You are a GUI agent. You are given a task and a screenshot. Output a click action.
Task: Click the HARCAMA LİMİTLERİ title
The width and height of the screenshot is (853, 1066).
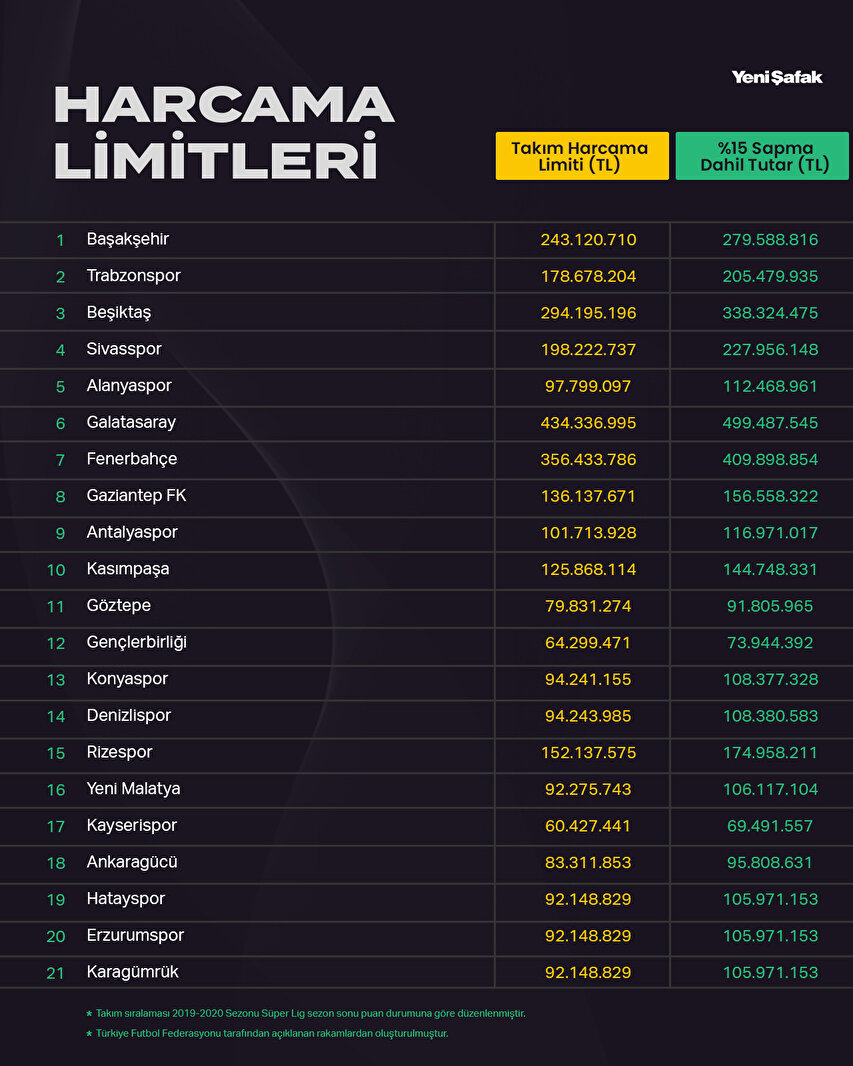(224, 132)
